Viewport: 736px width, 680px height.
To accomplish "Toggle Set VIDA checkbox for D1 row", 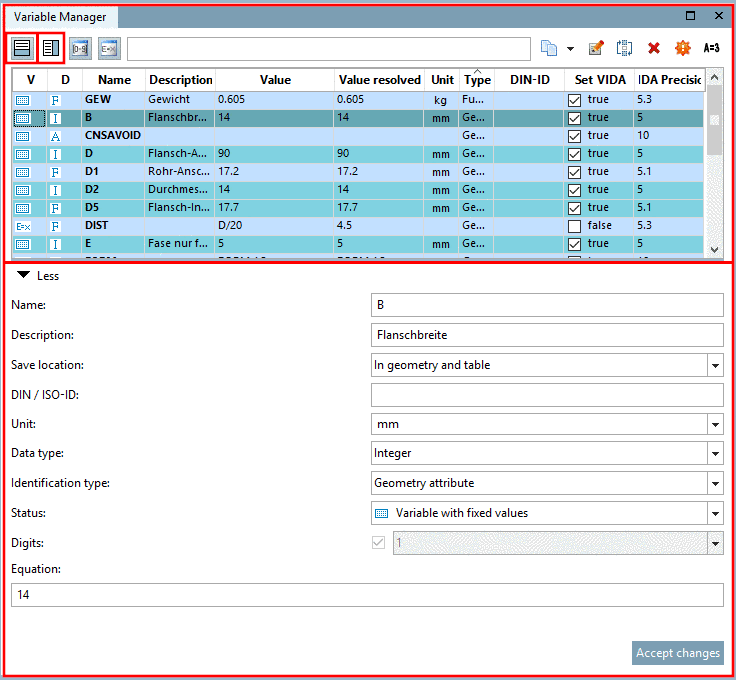I will click(x=575, y=172).
